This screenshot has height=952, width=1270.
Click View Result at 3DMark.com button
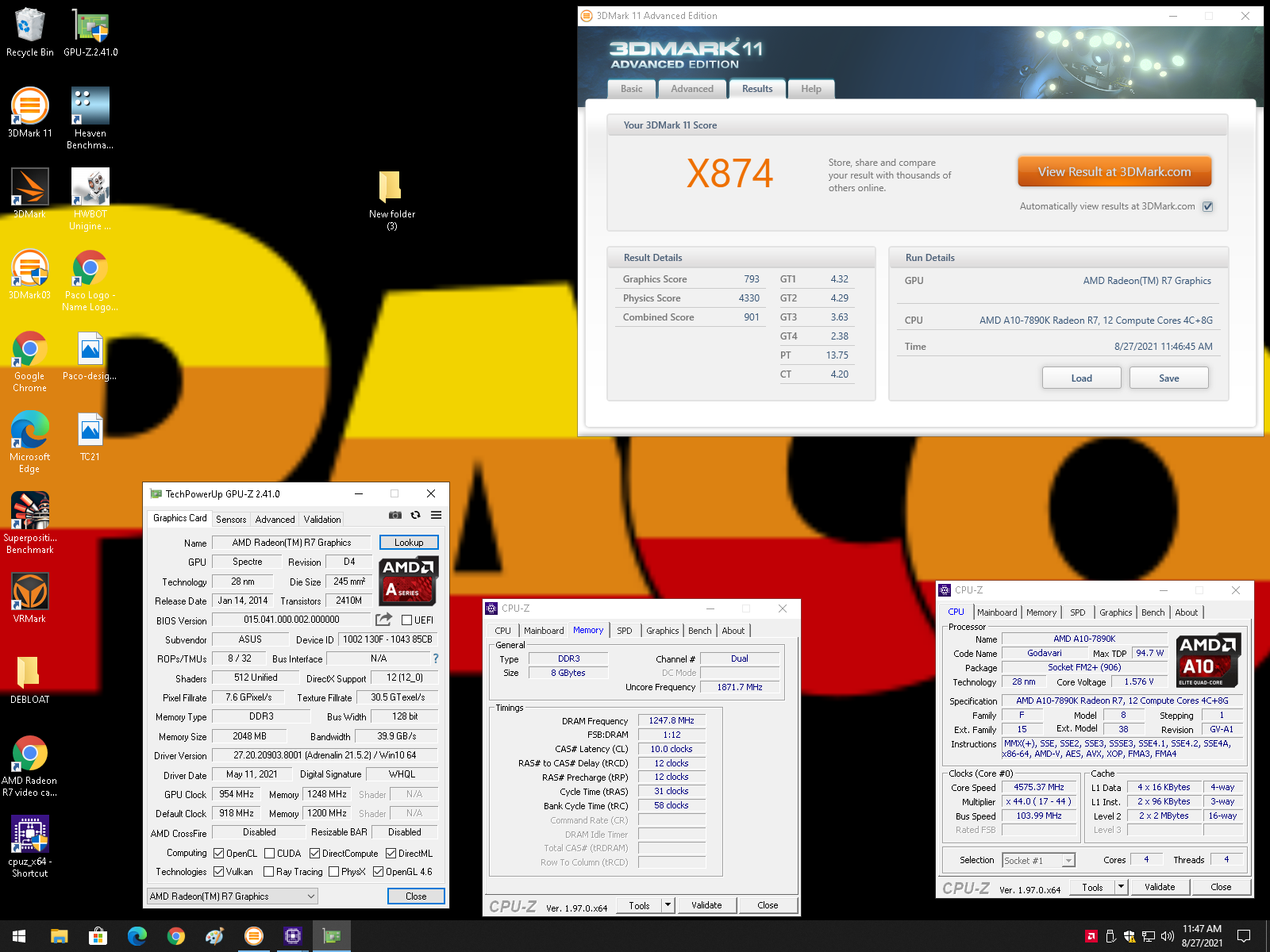[x=1114, y=171]
